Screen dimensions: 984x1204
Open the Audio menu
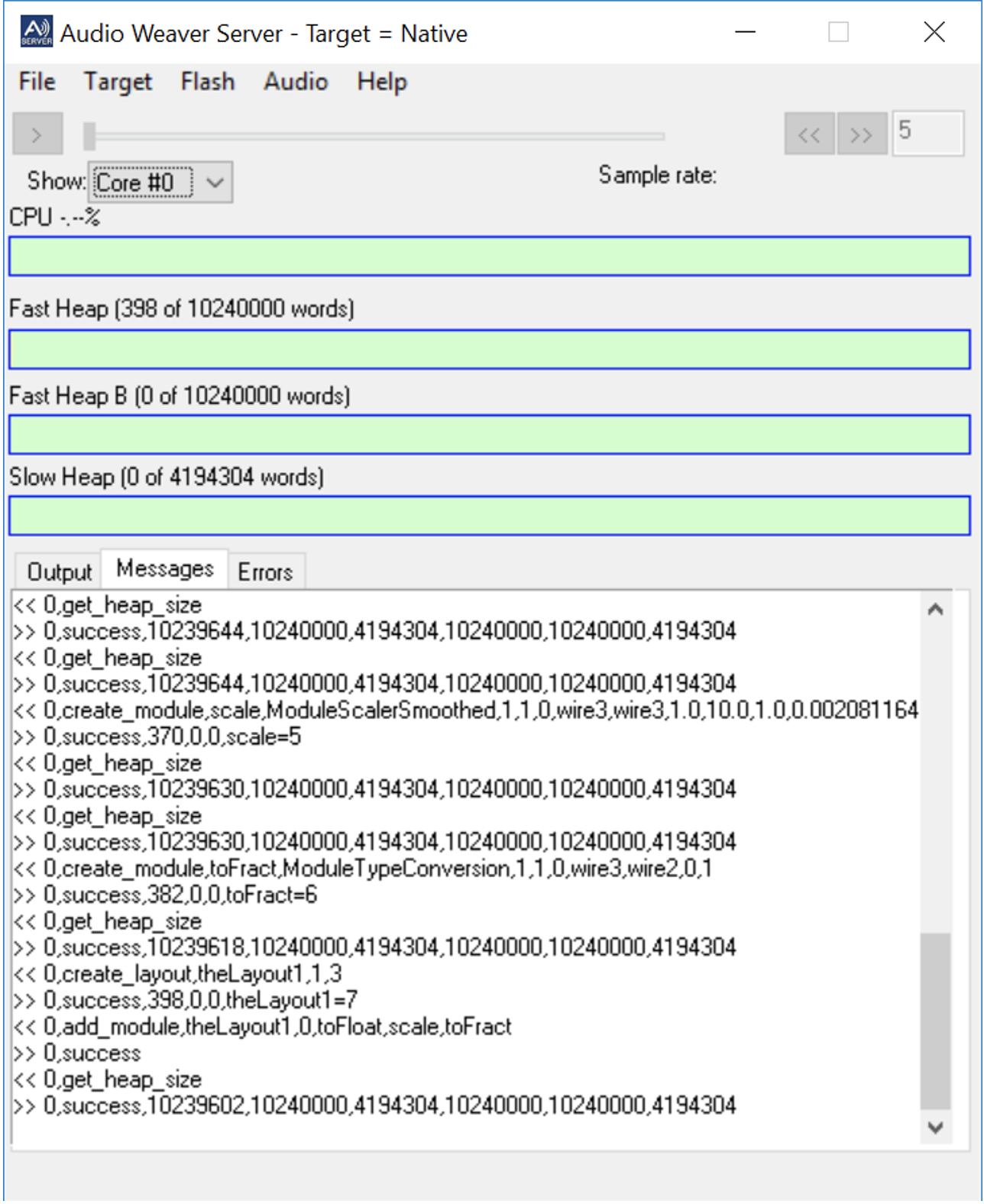tap(296, 82)
